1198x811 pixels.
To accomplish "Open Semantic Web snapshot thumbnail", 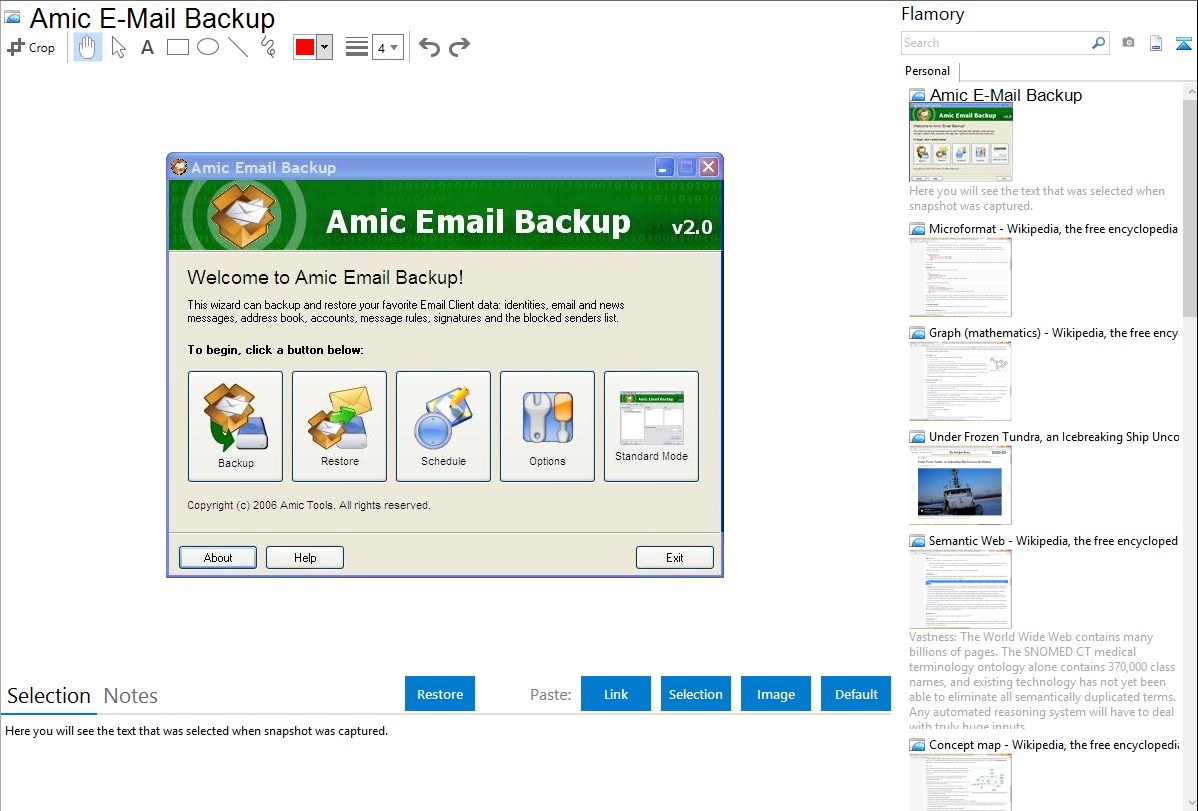I will pos(960,589).
